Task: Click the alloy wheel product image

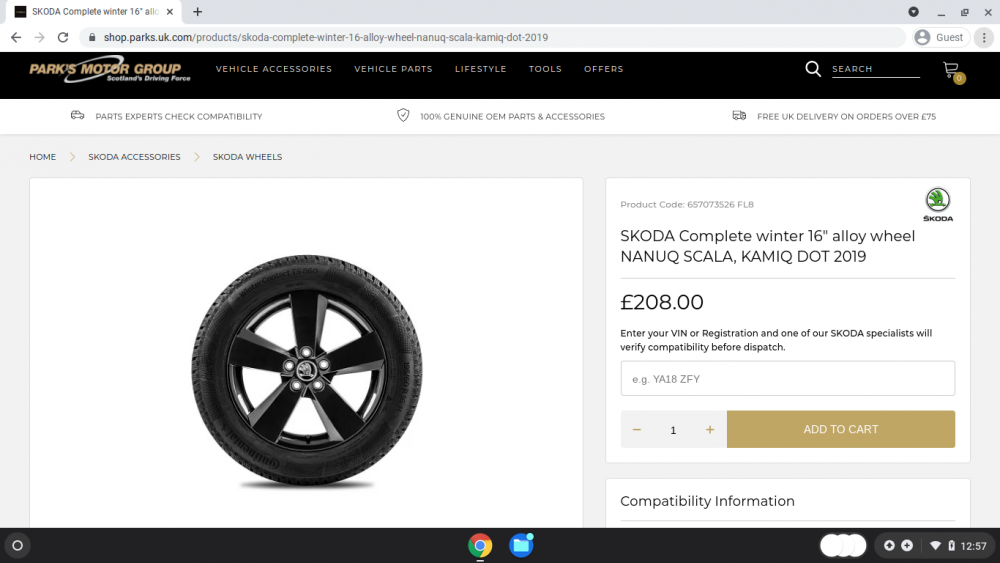Action: (307, 370)
